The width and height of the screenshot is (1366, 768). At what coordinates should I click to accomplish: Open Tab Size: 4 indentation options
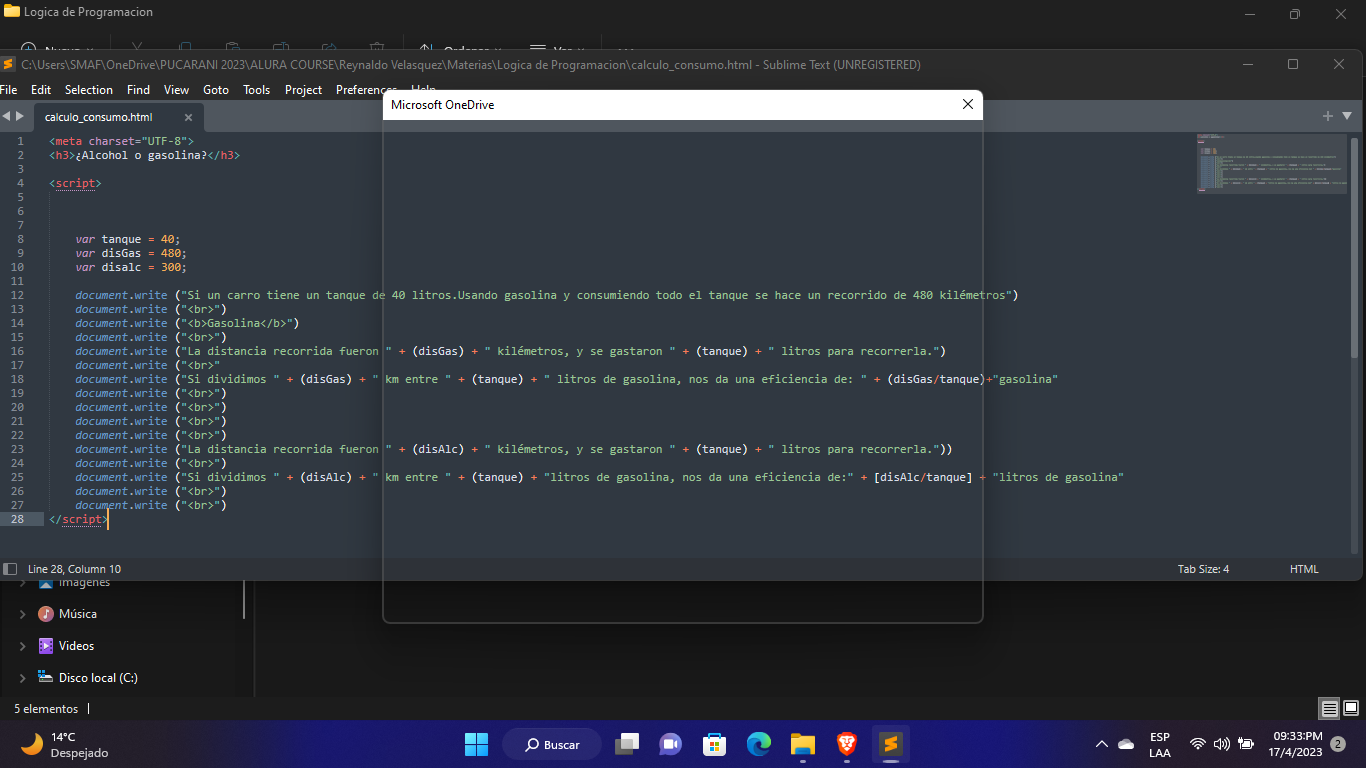tap(1203, 569)
